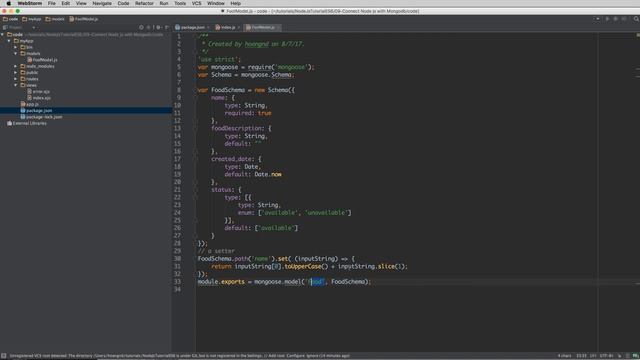Click the FoodModel.js breadcrumb in navigation bar
Screen dimensions: 640x360
pos(84,19)
